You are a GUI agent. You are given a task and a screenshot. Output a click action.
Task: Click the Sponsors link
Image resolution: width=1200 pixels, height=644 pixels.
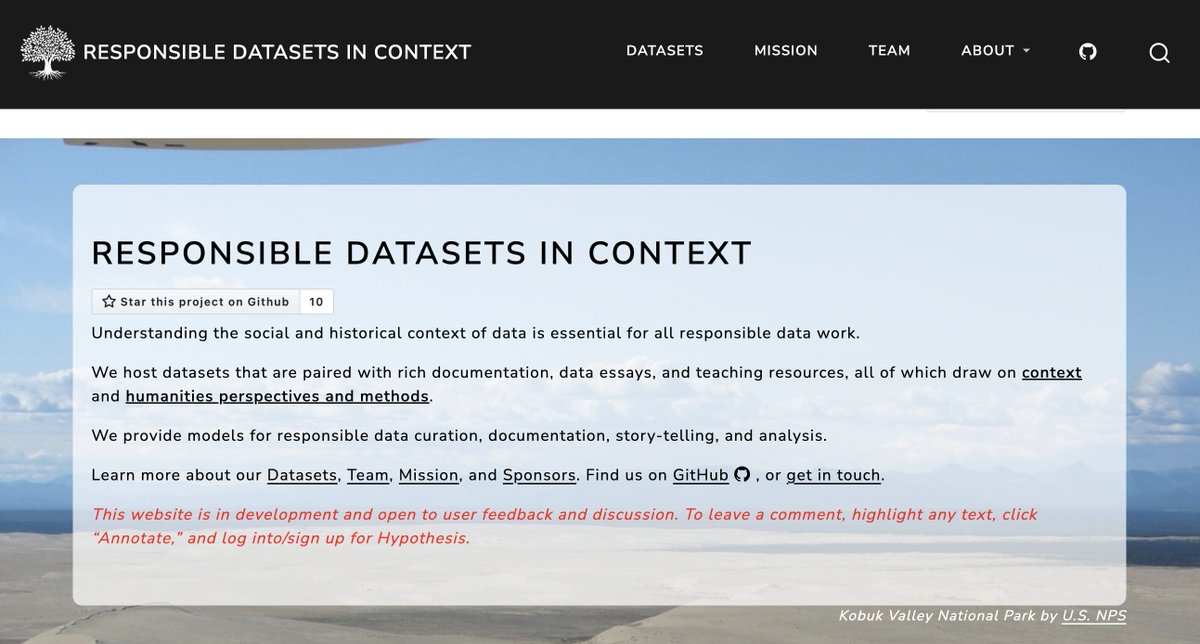538,475
